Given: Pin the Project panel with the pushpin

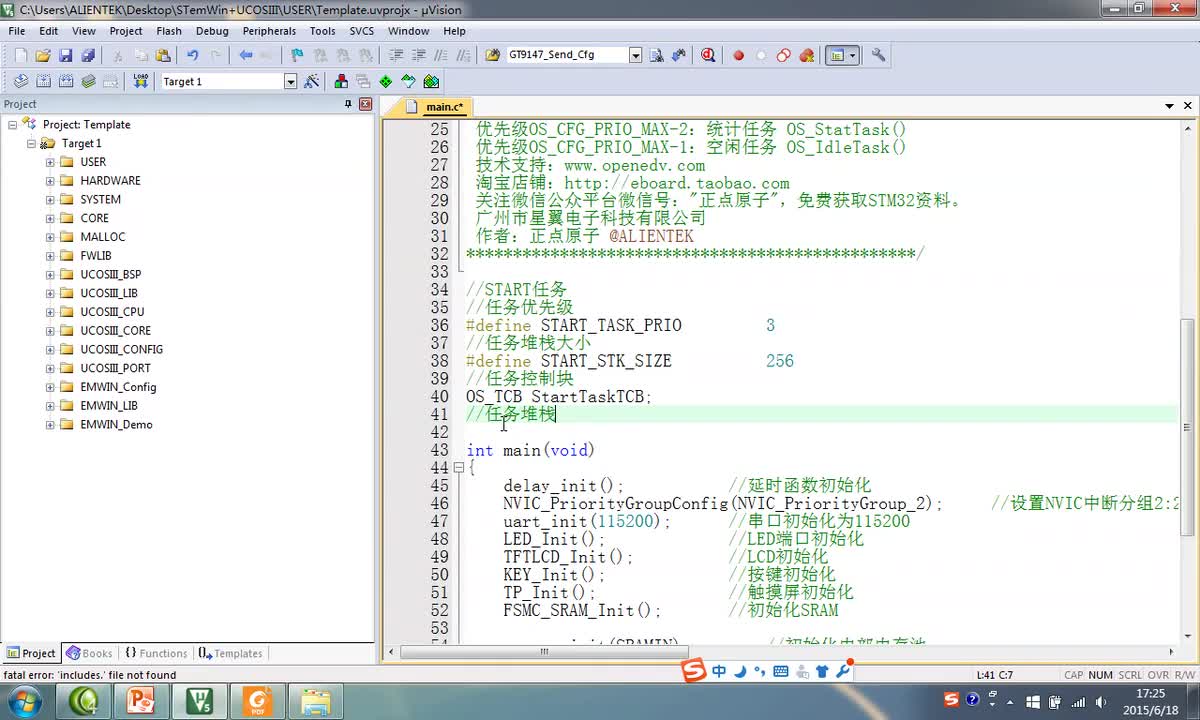Looking at the screenshot, I should [348, 104].
